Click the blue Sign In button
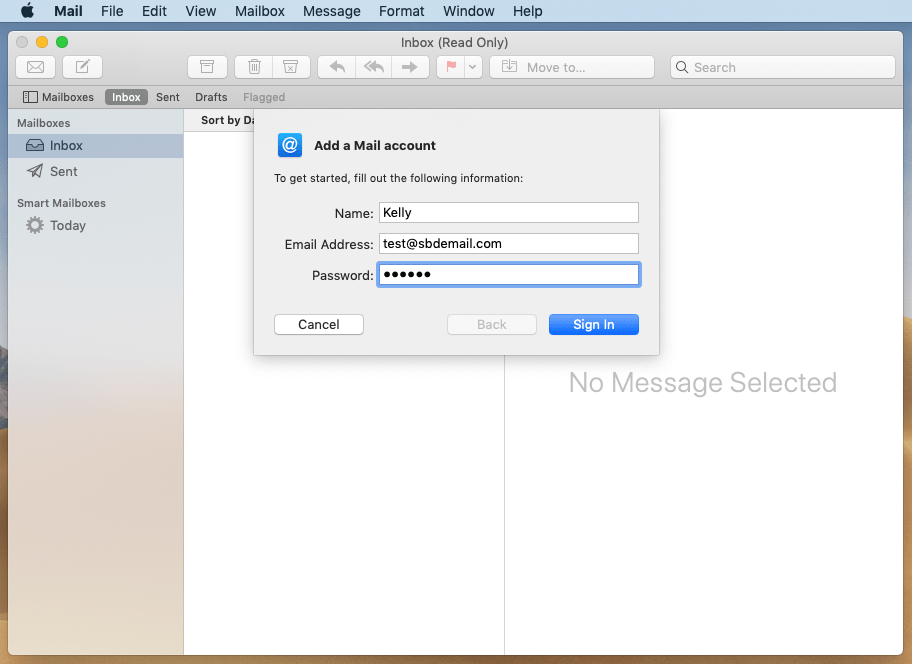Viewport: 912px width, 664px height. pyautogui.click(x=594, y=324)
